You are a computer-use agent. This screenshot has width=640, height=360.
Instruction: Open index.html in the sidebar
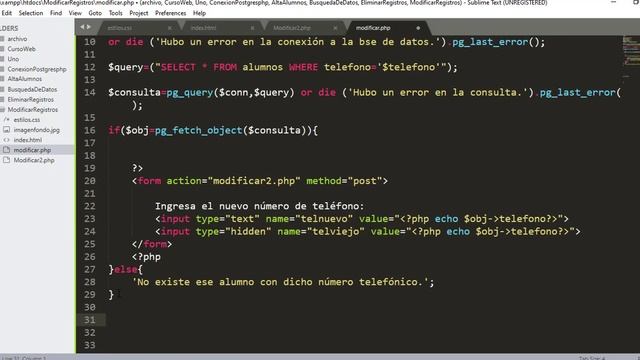point(27,140)
